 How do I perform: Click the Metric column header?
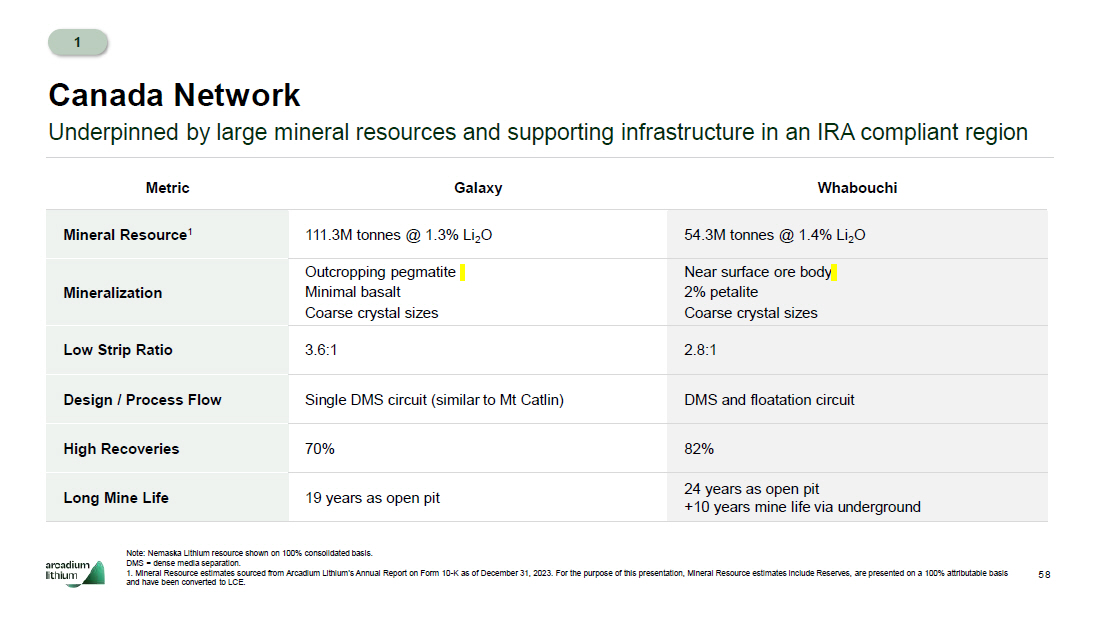[167, 188]
